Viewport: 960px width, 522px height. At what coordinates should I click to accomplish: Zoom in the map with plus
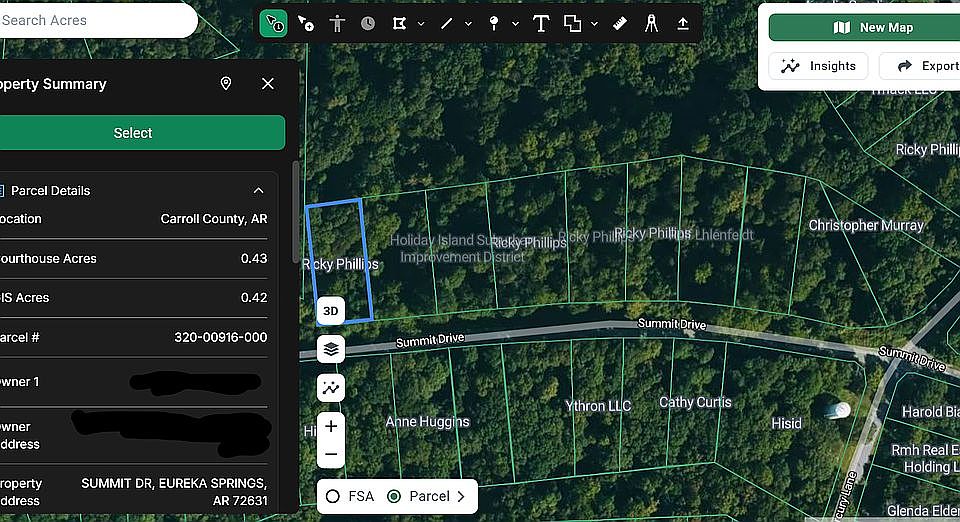click(x=331, y=427)
